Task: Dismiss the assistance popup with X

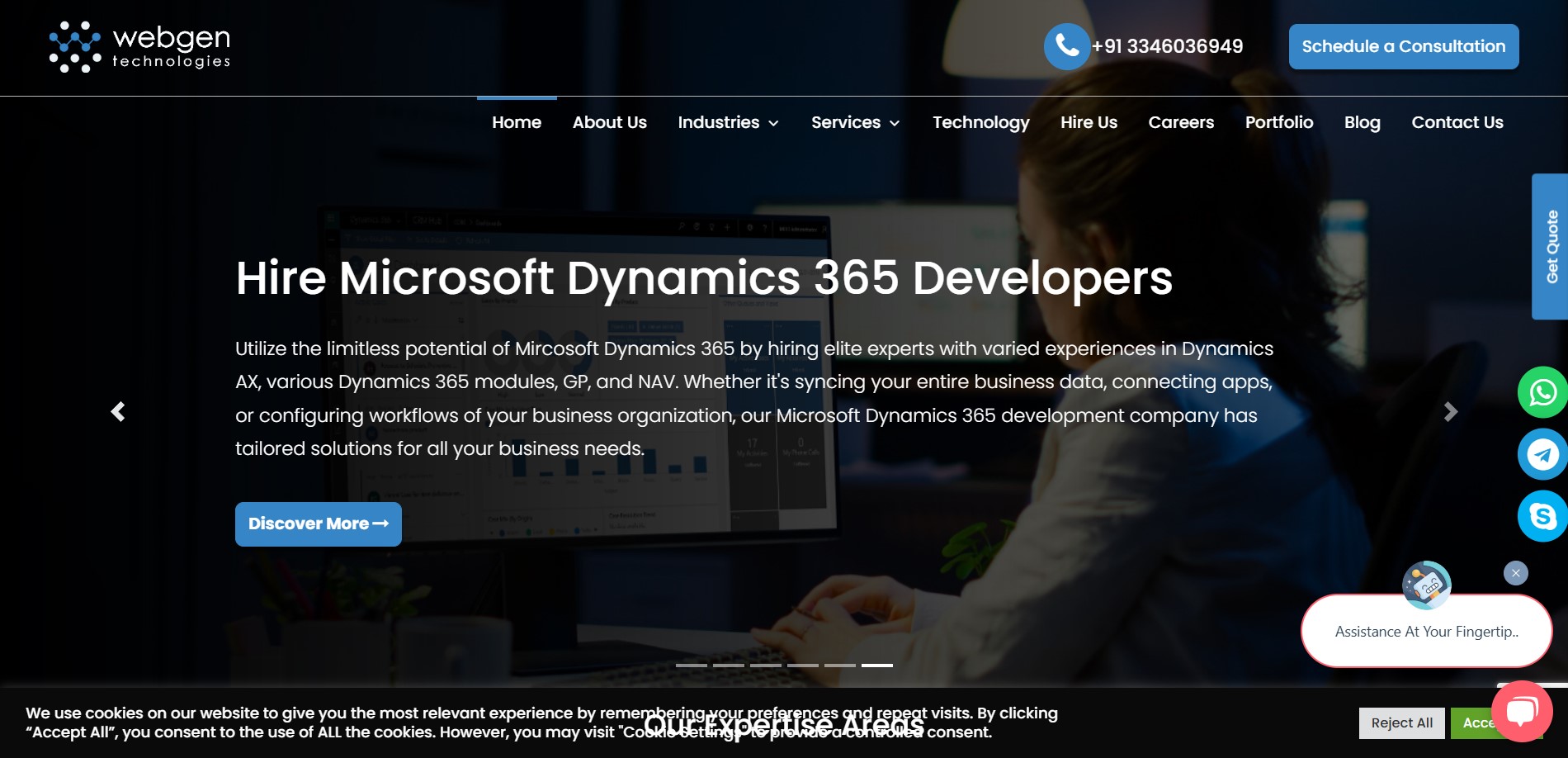Action: (1516, 573)
